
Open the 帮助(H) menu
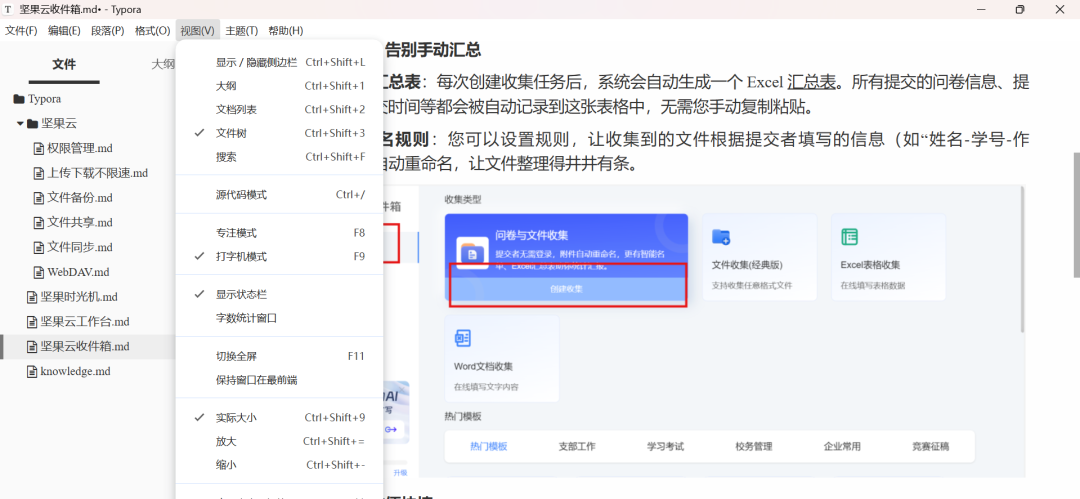click(285, 31)
